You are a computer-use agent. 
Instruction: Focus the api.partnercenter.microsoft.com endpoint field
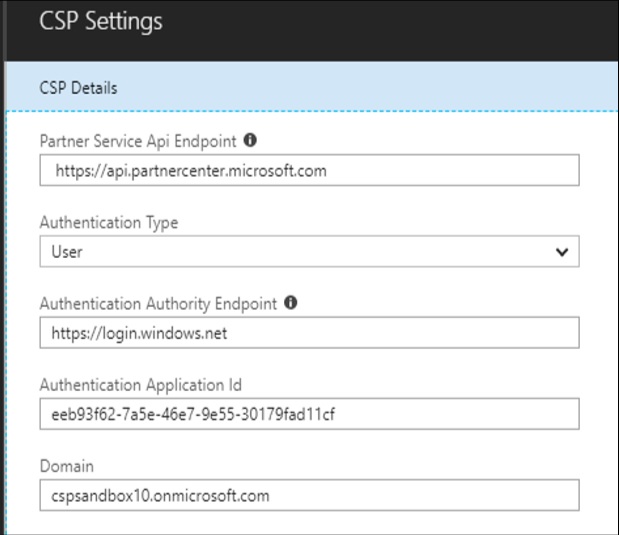(310, 170)
